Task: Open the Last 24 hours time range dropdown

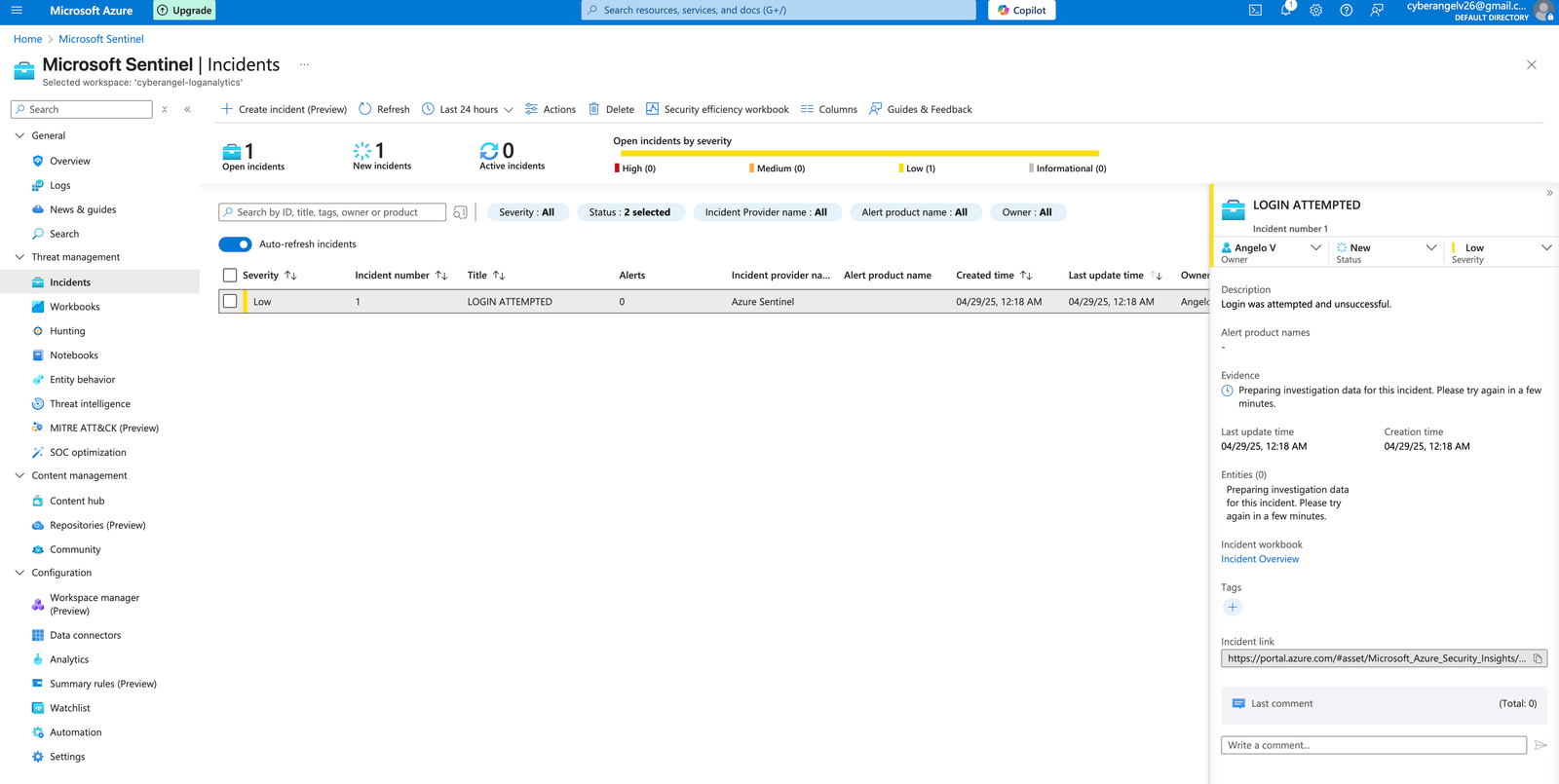Action: [468, 109]
